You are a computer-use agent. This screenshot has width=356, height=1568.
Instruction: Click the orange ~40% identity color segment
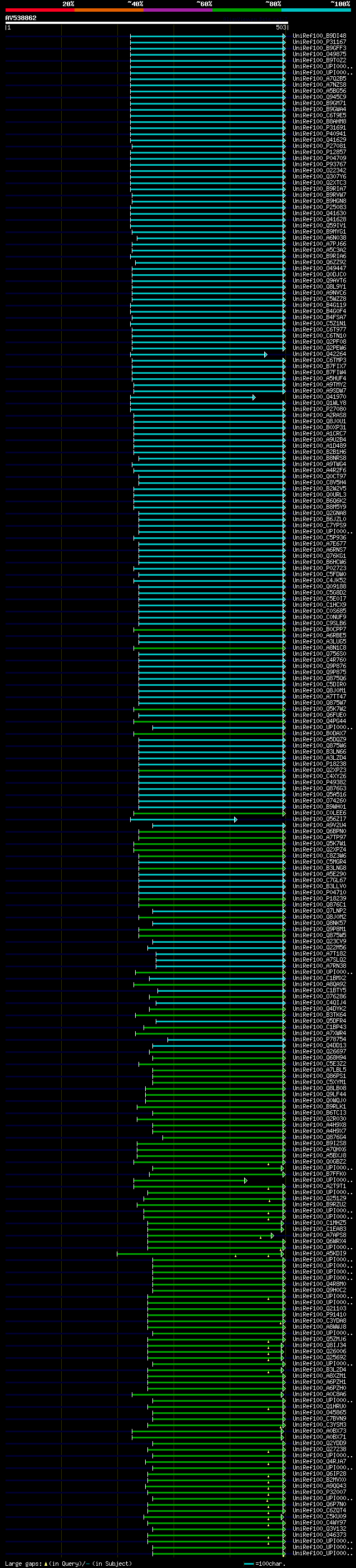pyautogui.click(x=109, y=10)
